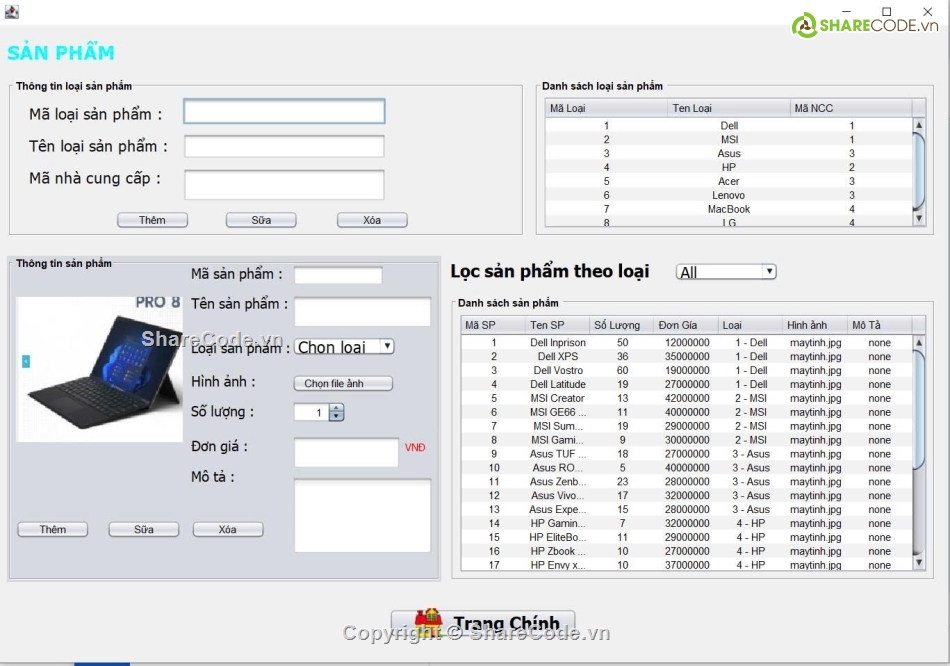Focus the Mã nhà cung cấp field

[284, 185]
